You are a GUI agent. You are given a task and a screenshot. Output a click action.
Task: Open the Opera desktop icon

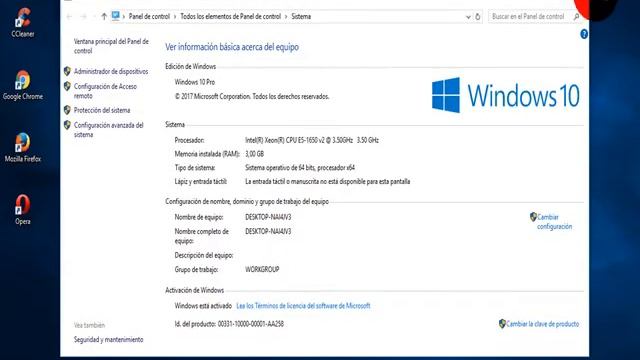point(23,210)
